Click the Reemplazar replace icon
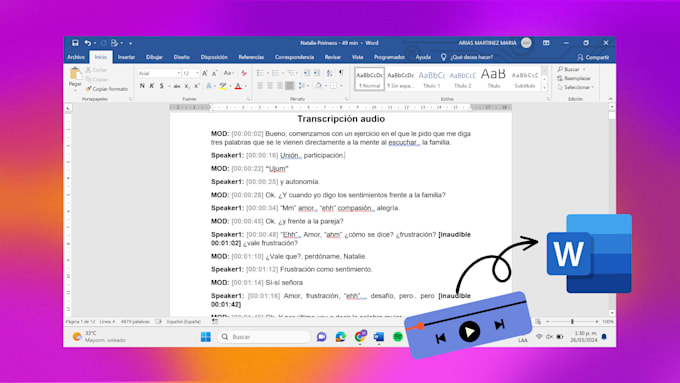 point(560,79)
